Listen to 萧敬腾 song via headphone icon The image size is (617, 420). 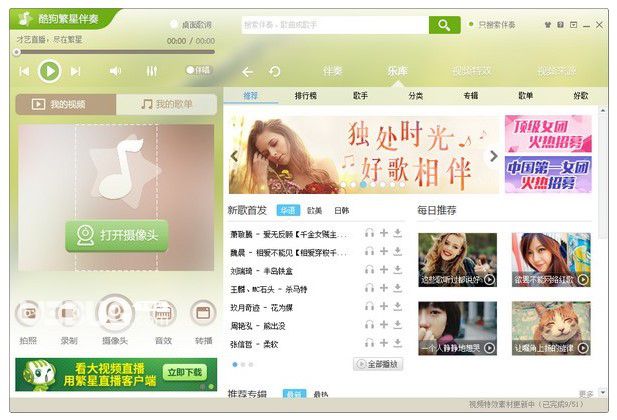(369, 233)
